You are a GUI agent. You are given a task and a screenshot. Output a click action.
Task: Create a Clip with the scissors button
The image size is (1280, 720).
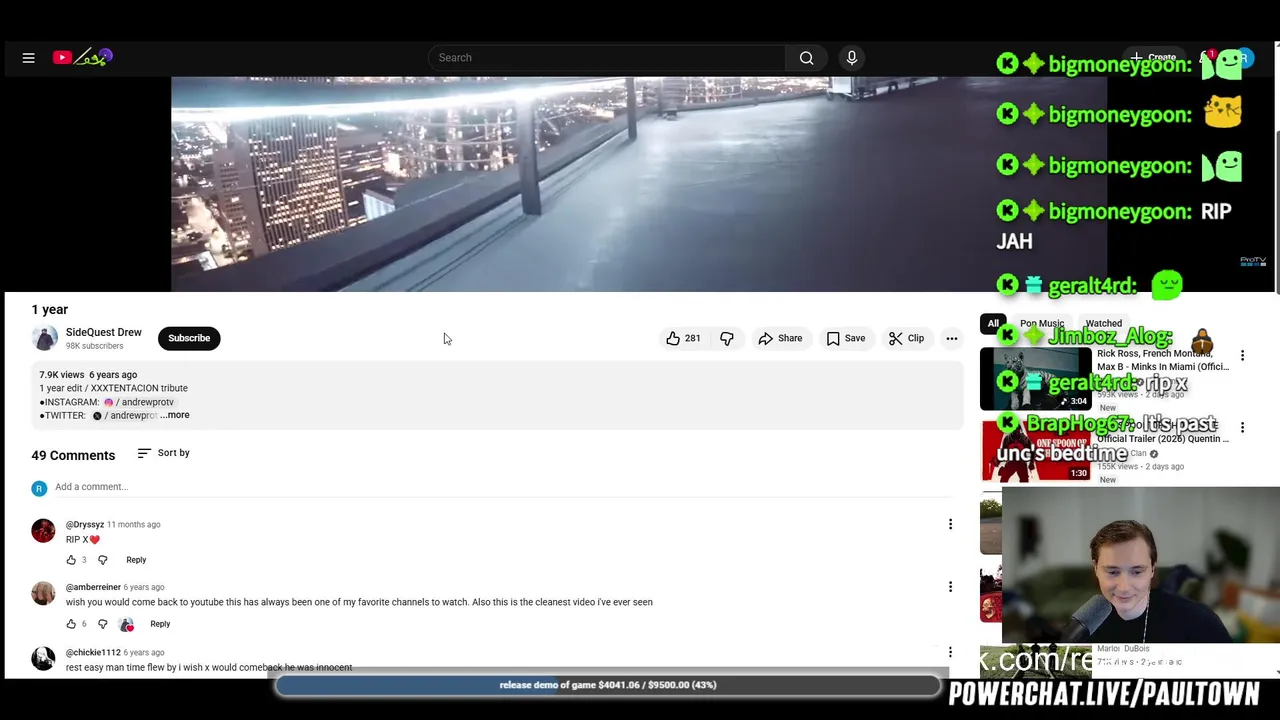point(907,338)
